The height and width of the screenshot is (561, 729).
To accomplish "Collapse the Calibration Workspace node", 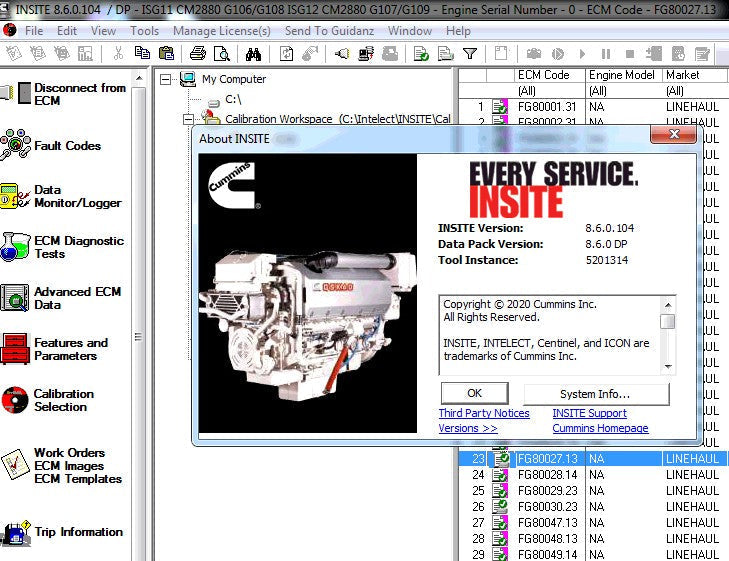I will pos(188,119).
